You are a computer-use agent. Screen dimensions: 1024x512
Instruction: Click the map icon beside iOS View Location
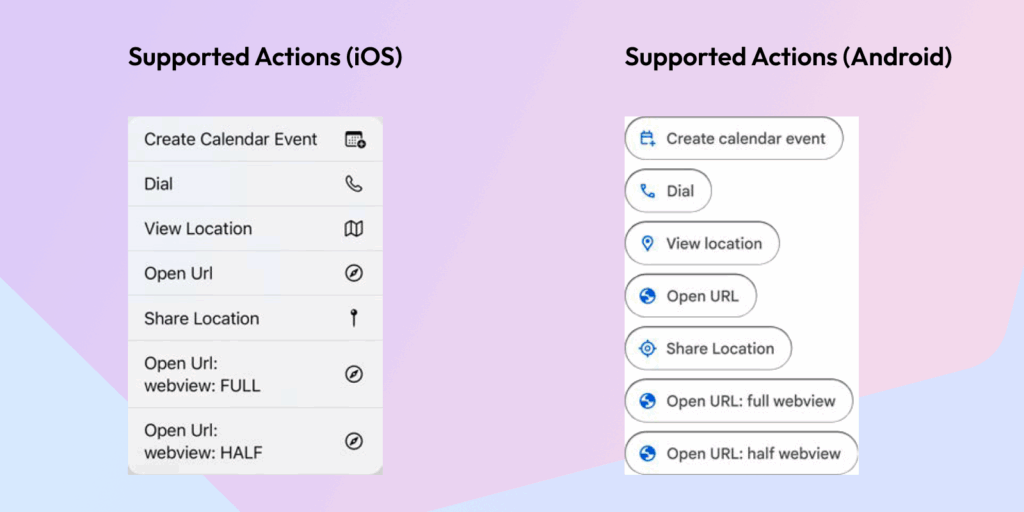coord(354,229)
